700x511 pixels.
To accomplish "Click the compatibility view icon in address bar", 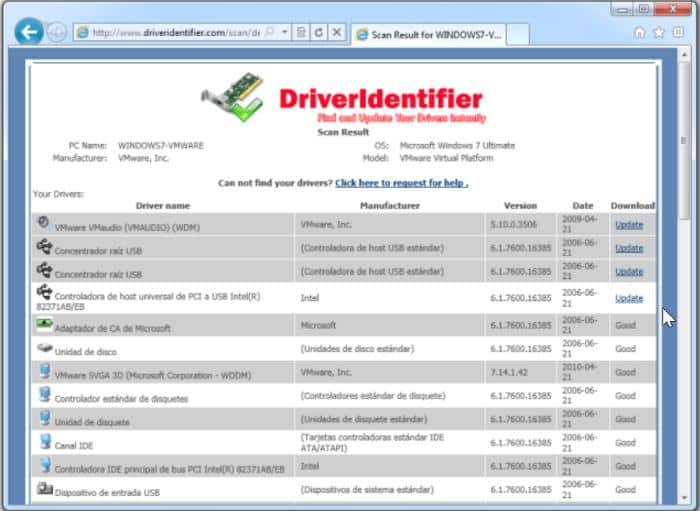I will pyautogui.click(x=301, y=32).
